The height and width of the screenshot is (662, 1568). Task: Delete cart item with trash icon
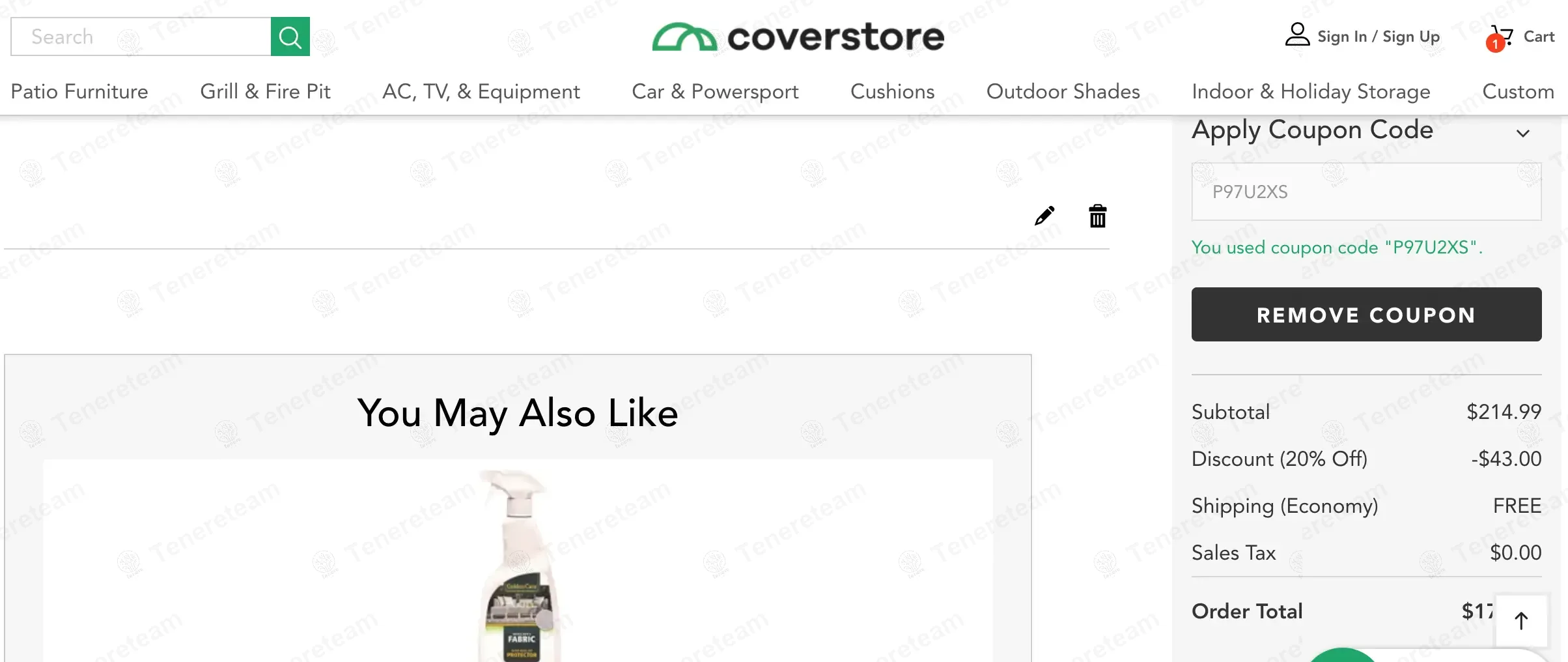(x=1098, y=216)
